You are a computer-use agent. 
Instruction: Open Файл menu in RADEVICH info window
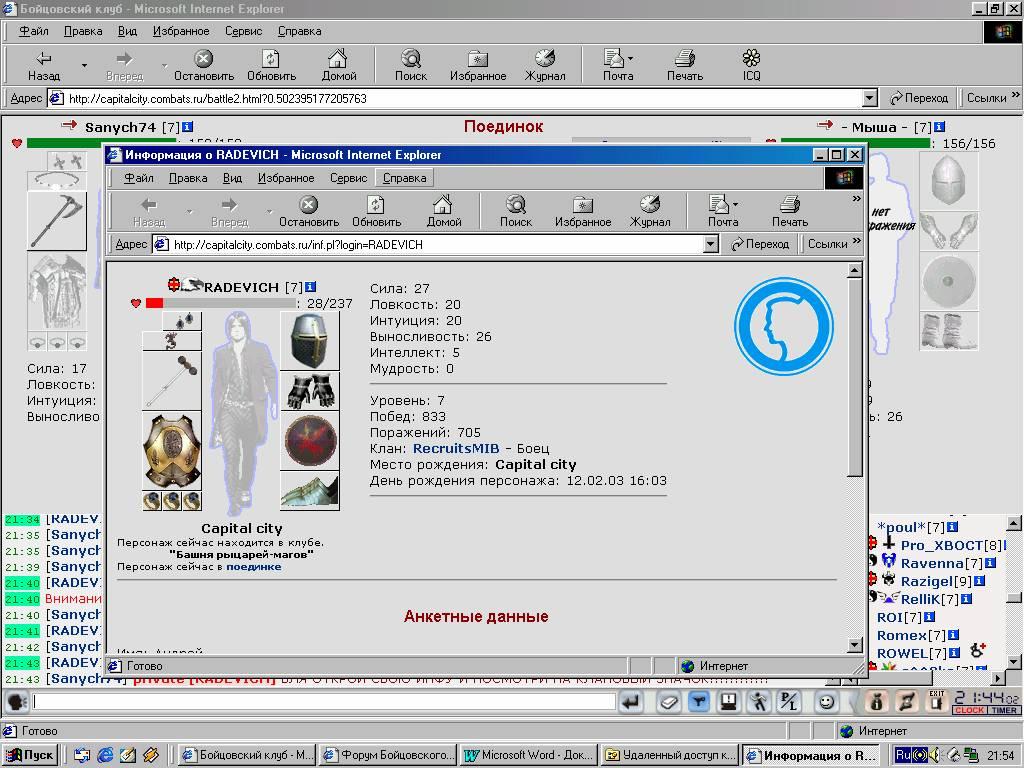coord(138,178)
